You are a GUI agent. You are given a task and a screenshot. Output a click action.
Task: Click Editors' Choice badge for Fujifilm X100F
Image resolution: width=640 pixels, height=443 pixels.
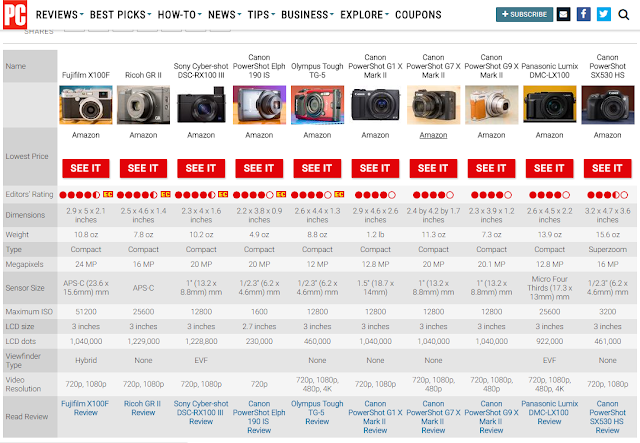(108, 194)
